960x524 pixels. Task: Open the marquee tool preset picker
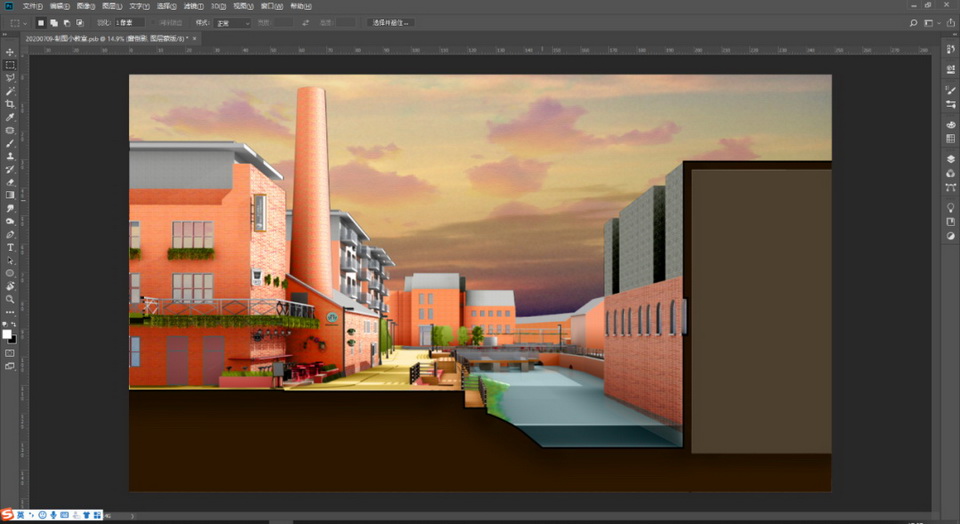click(x=17, y=22)
